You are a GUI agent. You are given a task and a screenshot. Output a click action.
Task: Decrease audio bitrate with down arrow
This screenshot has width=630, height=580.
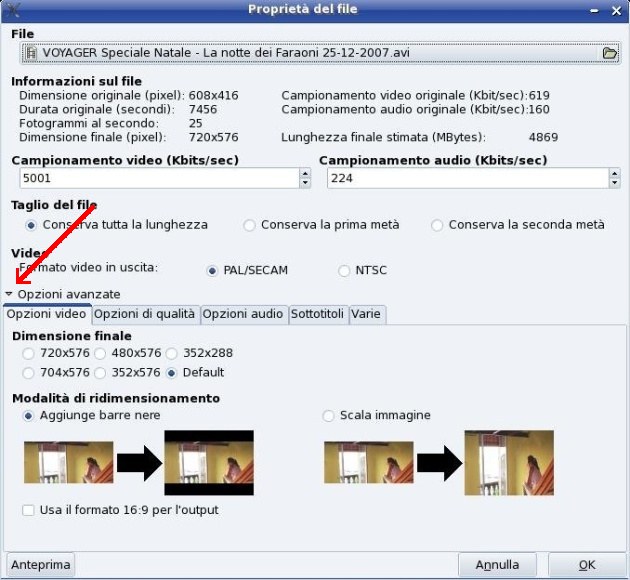click(613, 183)
